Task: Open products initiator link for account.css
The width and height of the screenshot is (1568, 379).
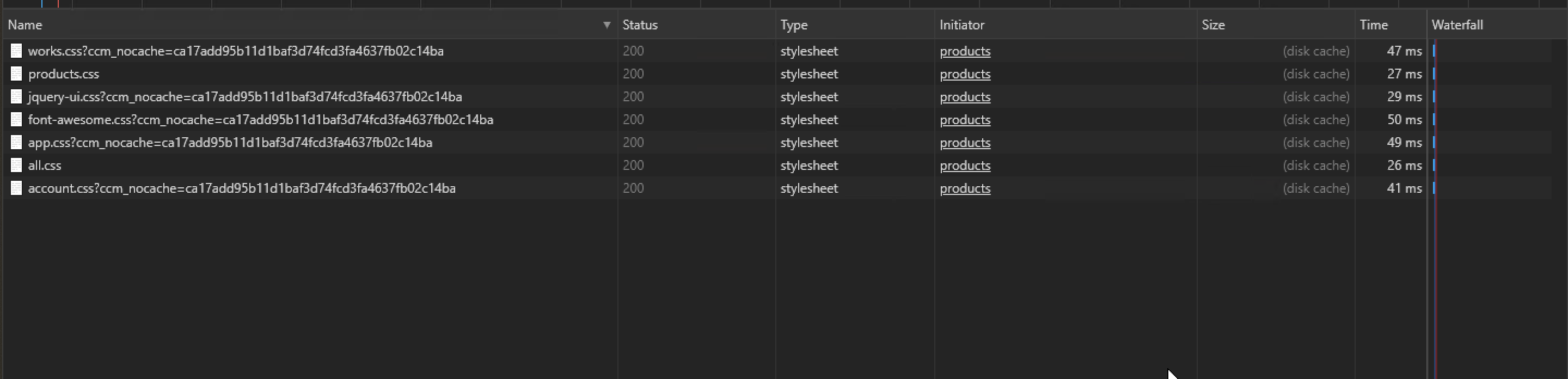Action: pos(965,188)
